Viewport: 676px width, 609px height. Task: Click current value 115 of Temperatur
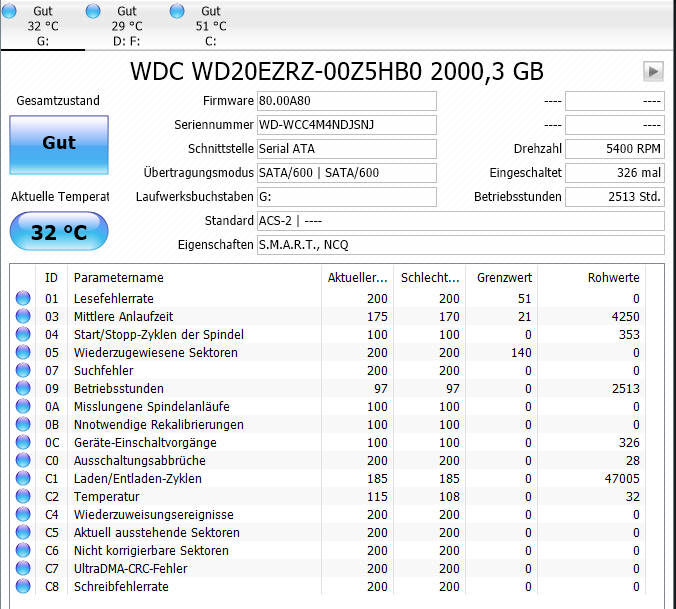click(x=377, y=497)
